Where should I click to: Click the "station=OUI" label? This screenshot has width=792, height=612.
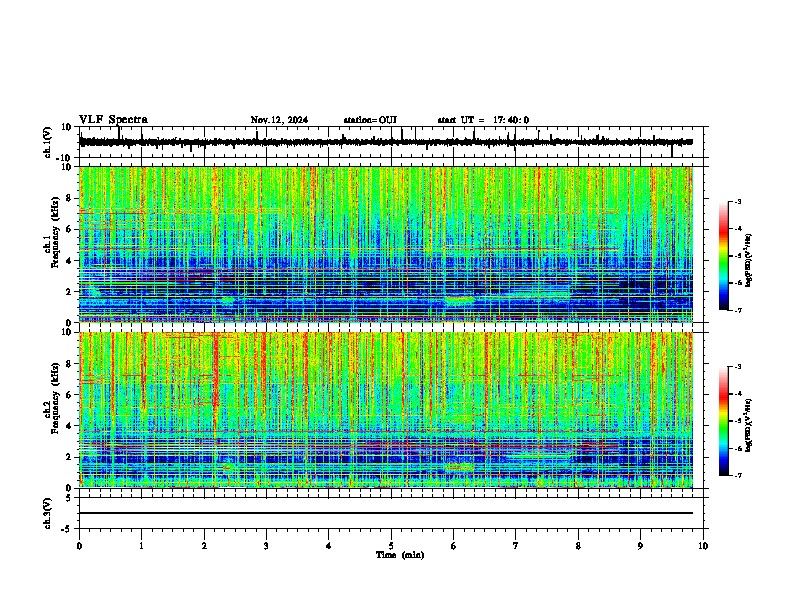coord(370,120)
